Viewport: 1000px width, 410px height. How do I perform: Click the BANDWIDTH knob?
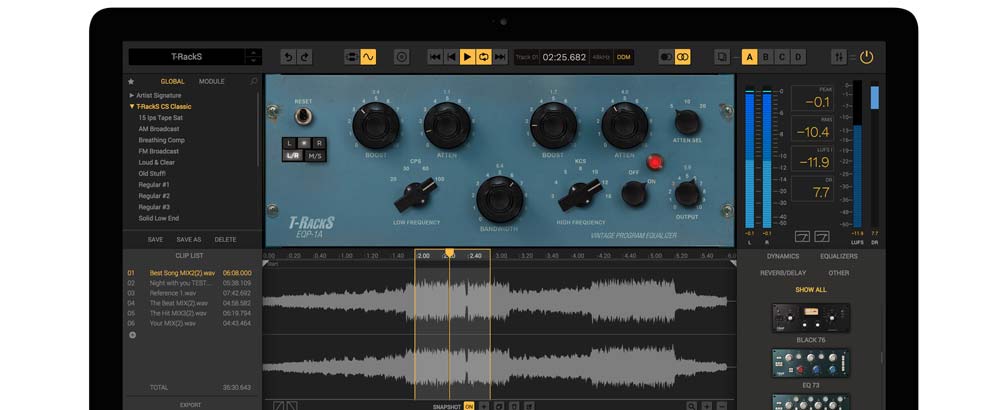pyautogui.click(x=500, y=199)
